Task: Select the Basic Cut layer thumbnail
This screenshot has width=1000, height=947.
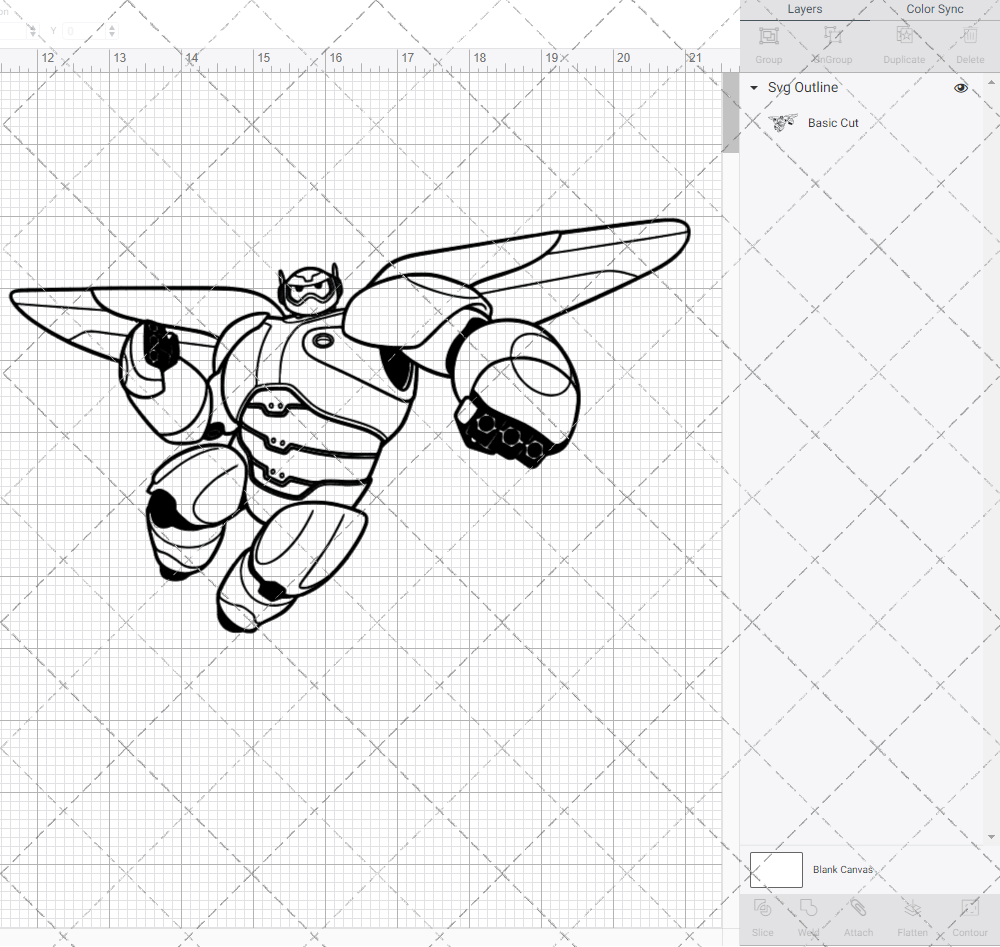Action: tap(783, 122)
